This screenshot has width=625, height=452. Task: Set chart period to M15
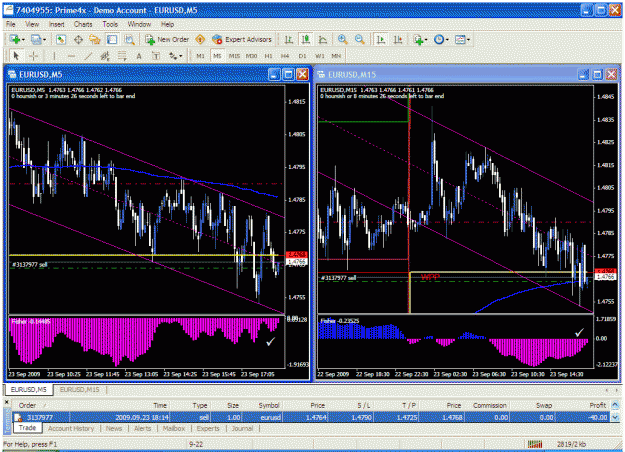[x=234, y=56]
